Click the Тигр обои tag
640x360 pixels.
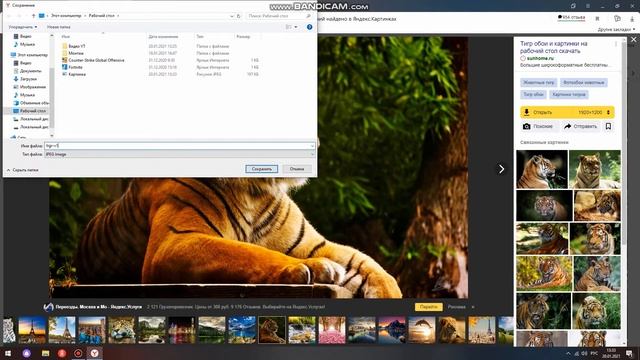point(533,95)
